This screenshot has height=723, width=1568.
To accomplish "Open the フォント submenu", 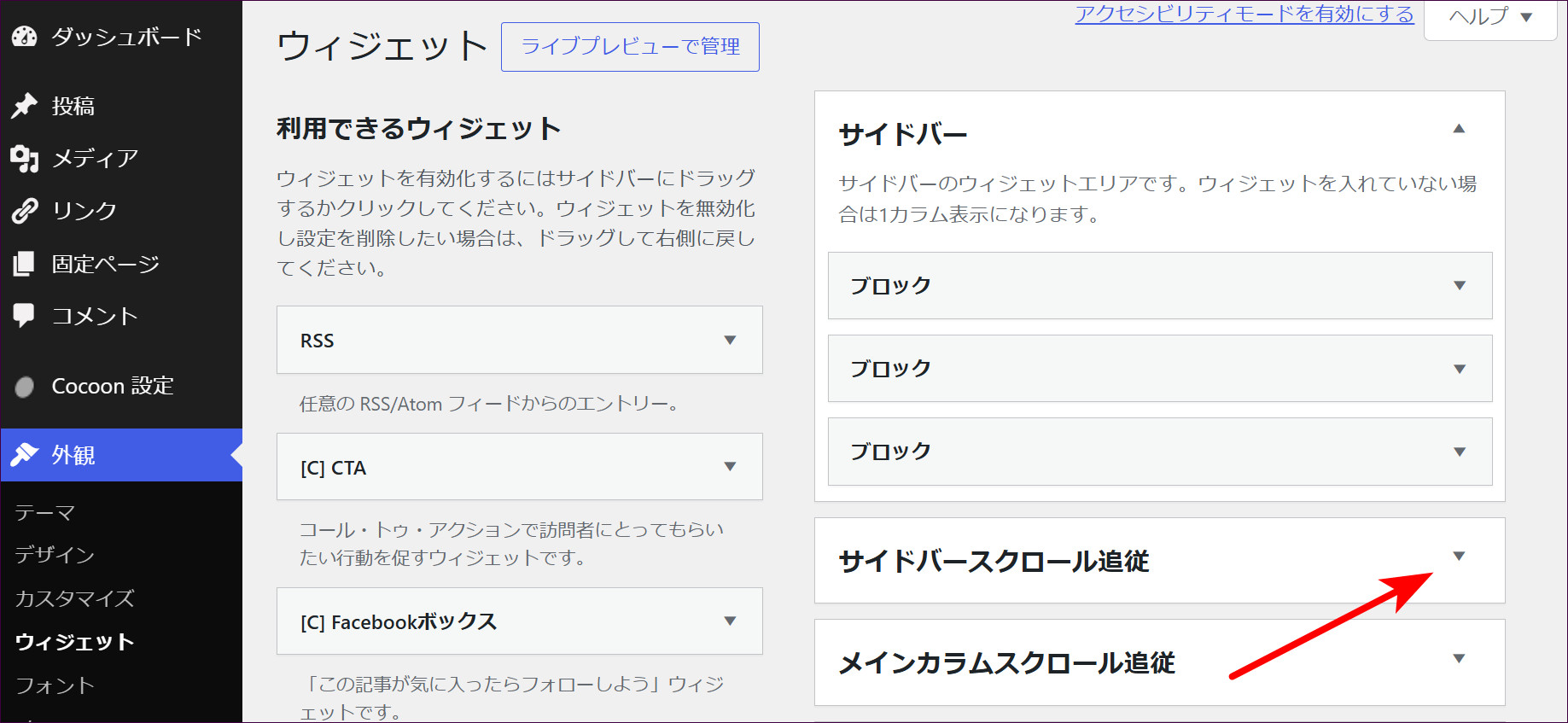I will [x=55, y=685].
